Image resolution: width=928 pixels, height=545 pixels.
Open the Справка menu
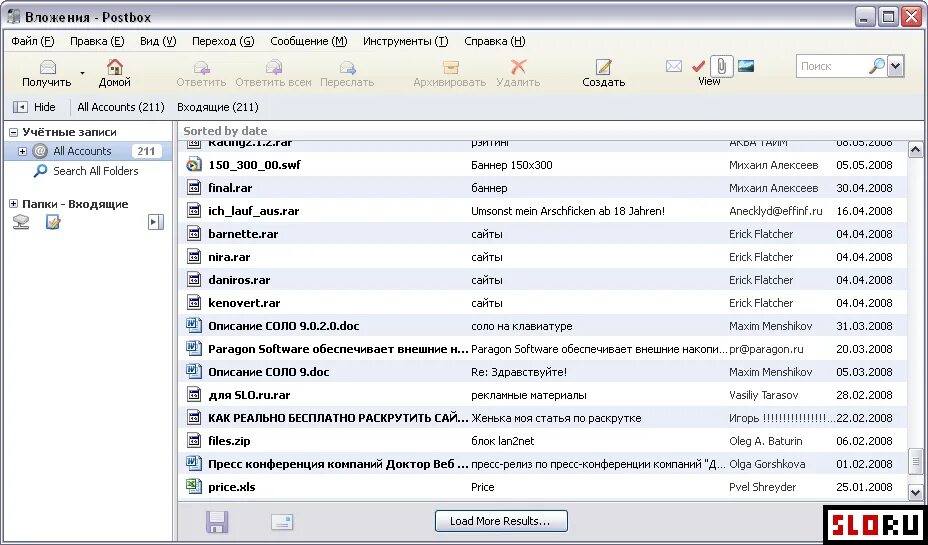coord(495,41)
